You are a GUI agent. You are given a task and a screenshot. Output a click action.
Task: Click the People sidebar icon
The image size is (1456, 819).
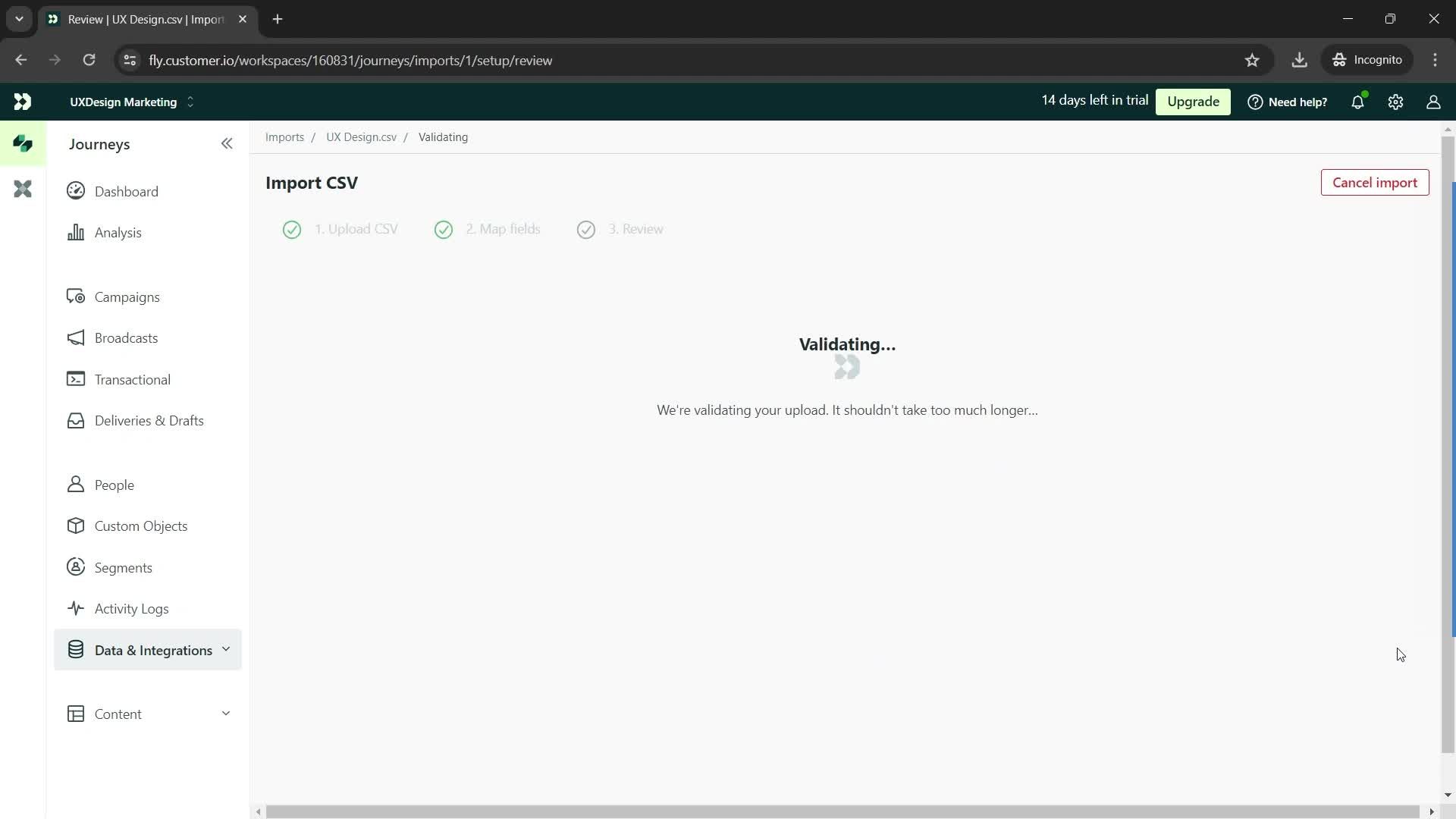[x=76, y=485]
